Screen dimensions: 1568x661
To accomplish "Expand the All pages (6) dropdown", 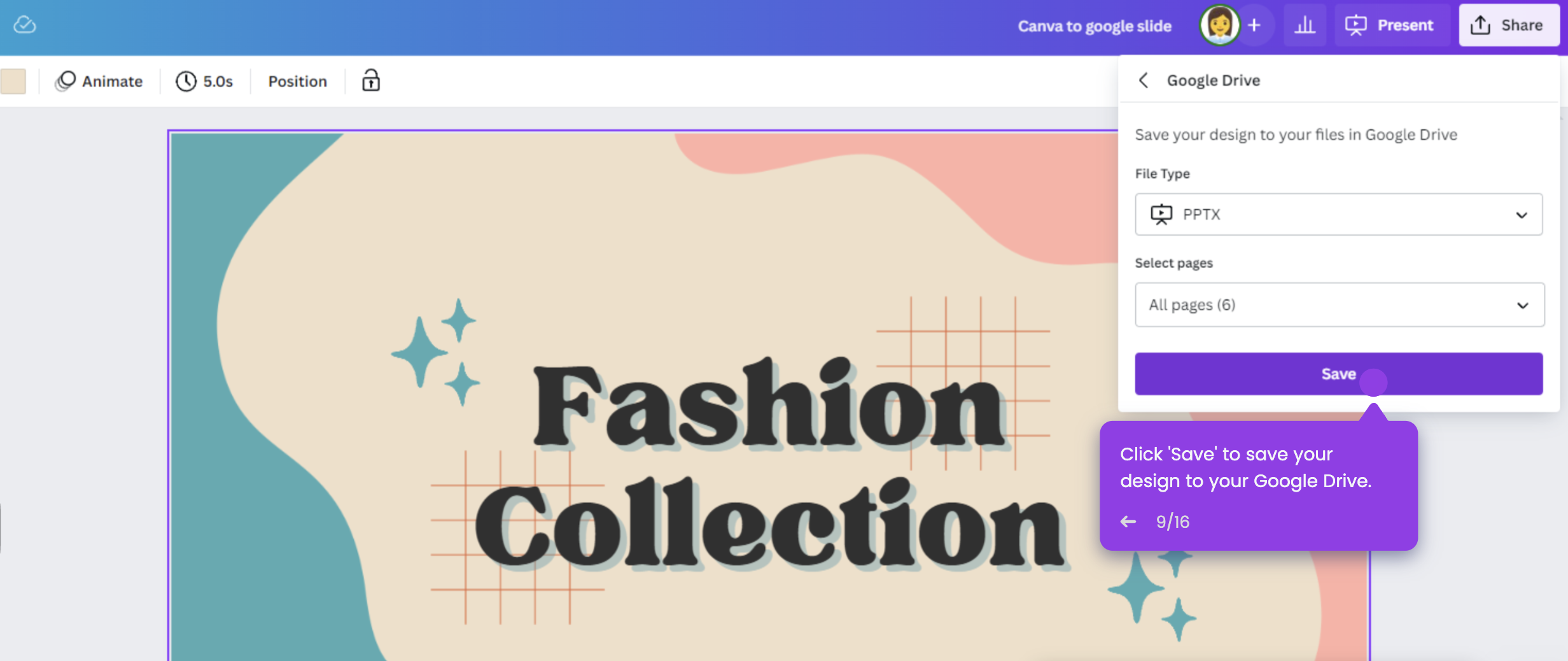I will pyautogui.click(x=1339, y=304).
